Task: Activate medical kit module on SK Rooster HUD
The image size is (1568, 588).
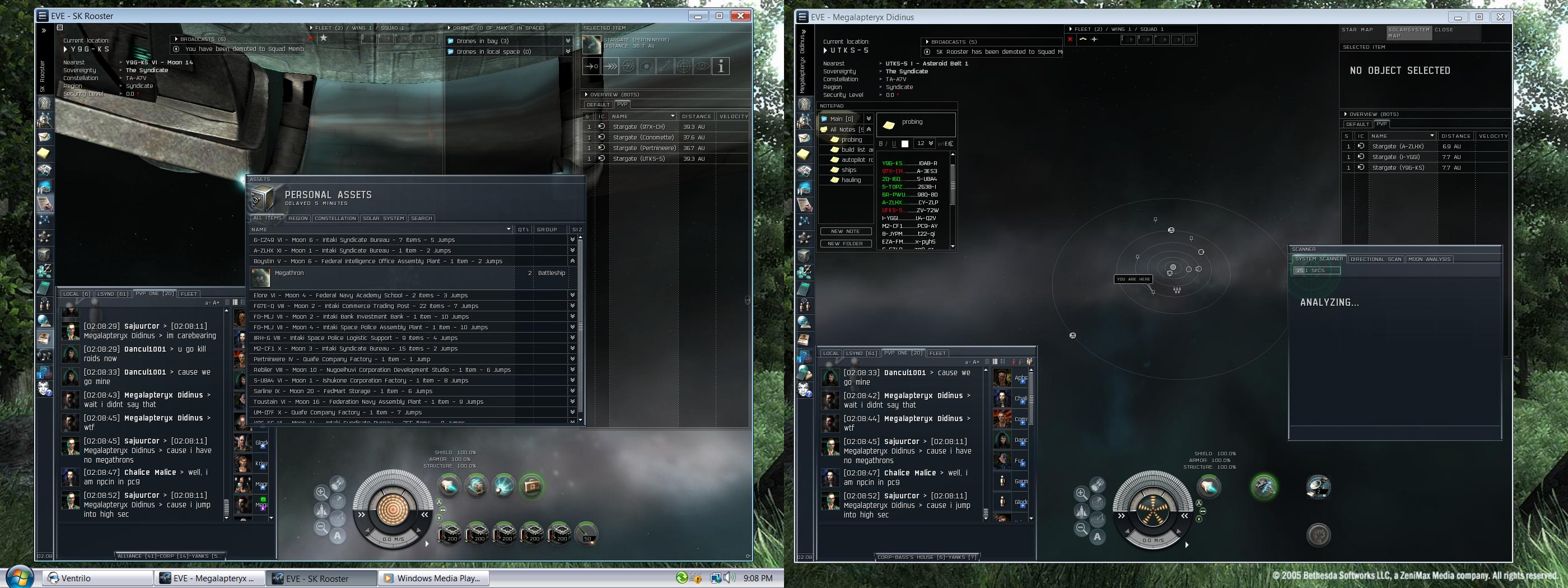Action: click(531, 486)
